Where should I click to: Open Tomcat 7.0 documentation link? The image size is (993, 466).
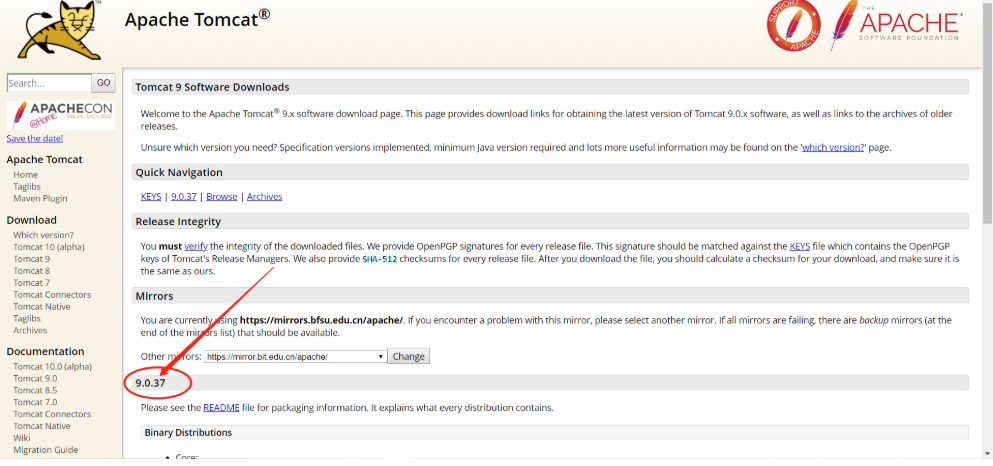[x=35, y=403]
